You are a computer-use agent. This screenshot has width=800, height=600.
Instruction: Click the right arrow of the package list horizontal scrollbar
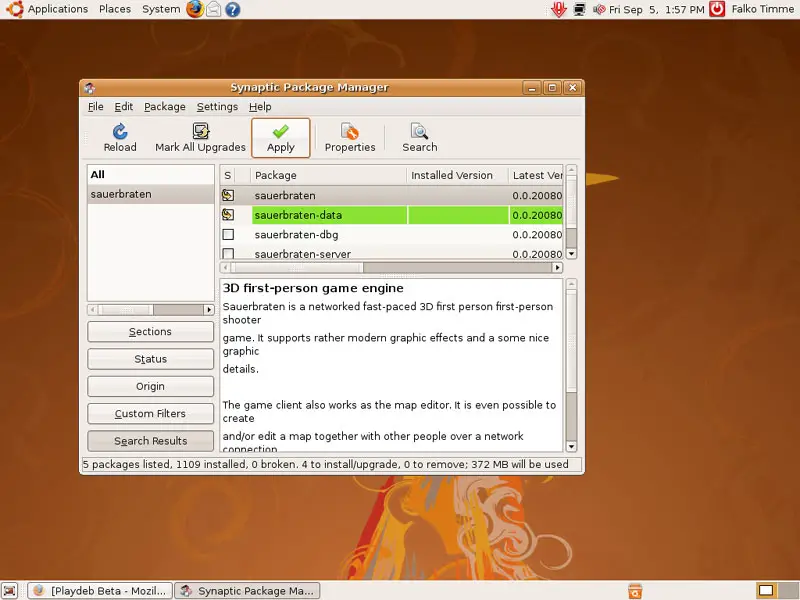[557, 267]
